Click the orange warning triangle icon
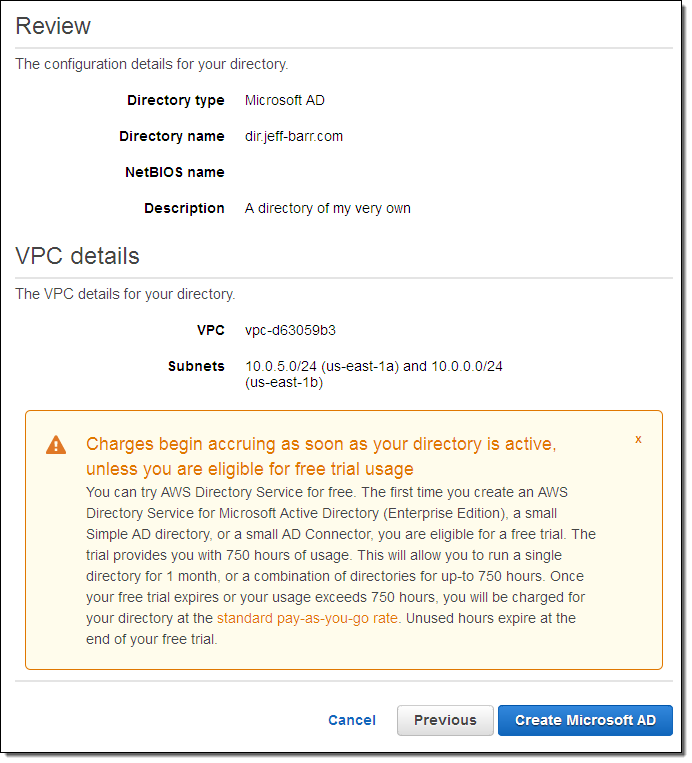Screen dimensions: 692x763 point(56,445)
